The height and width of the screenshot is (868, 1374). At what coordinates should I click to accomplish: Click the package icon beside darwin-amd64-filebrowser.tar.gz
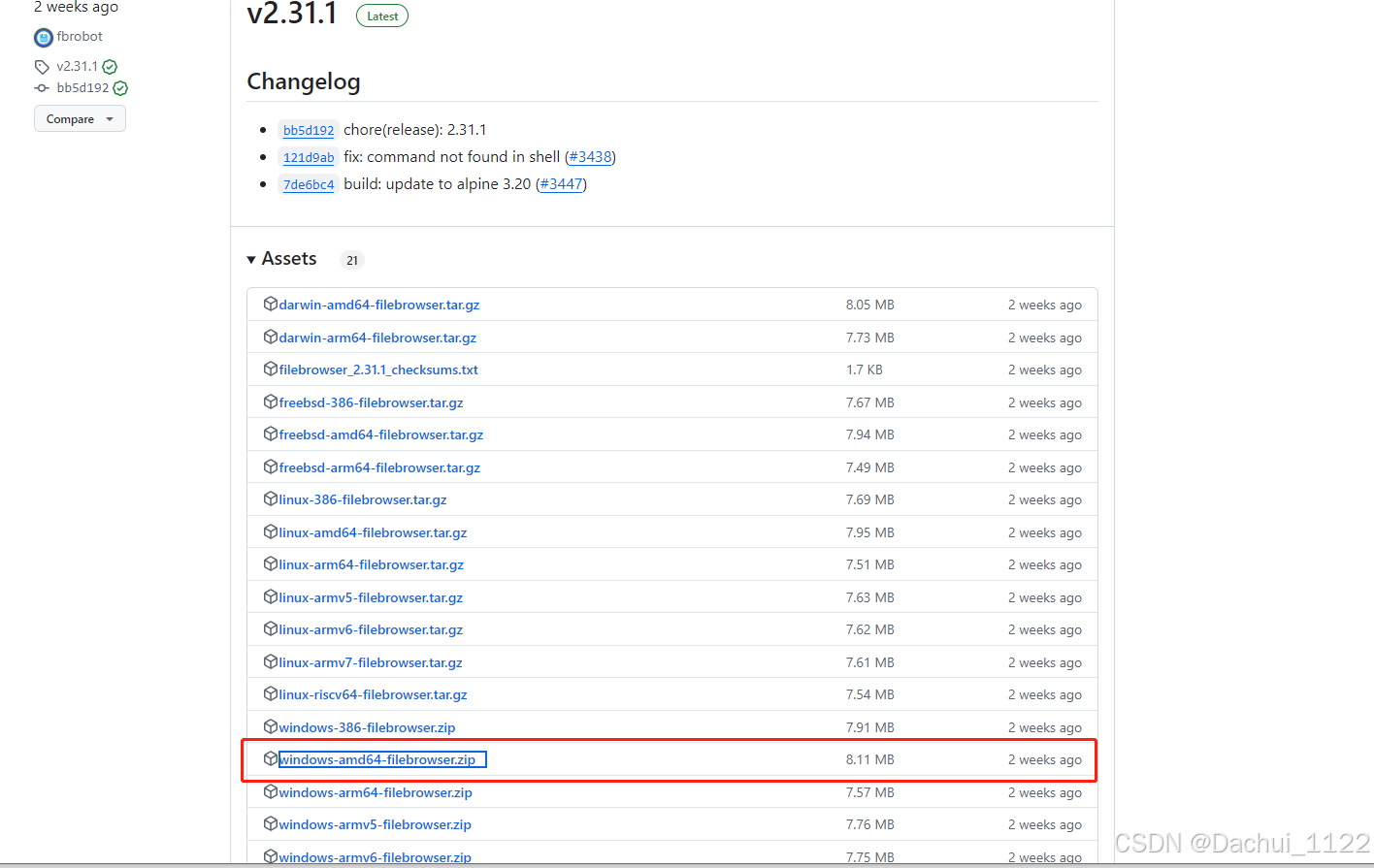tap(270, 303)
